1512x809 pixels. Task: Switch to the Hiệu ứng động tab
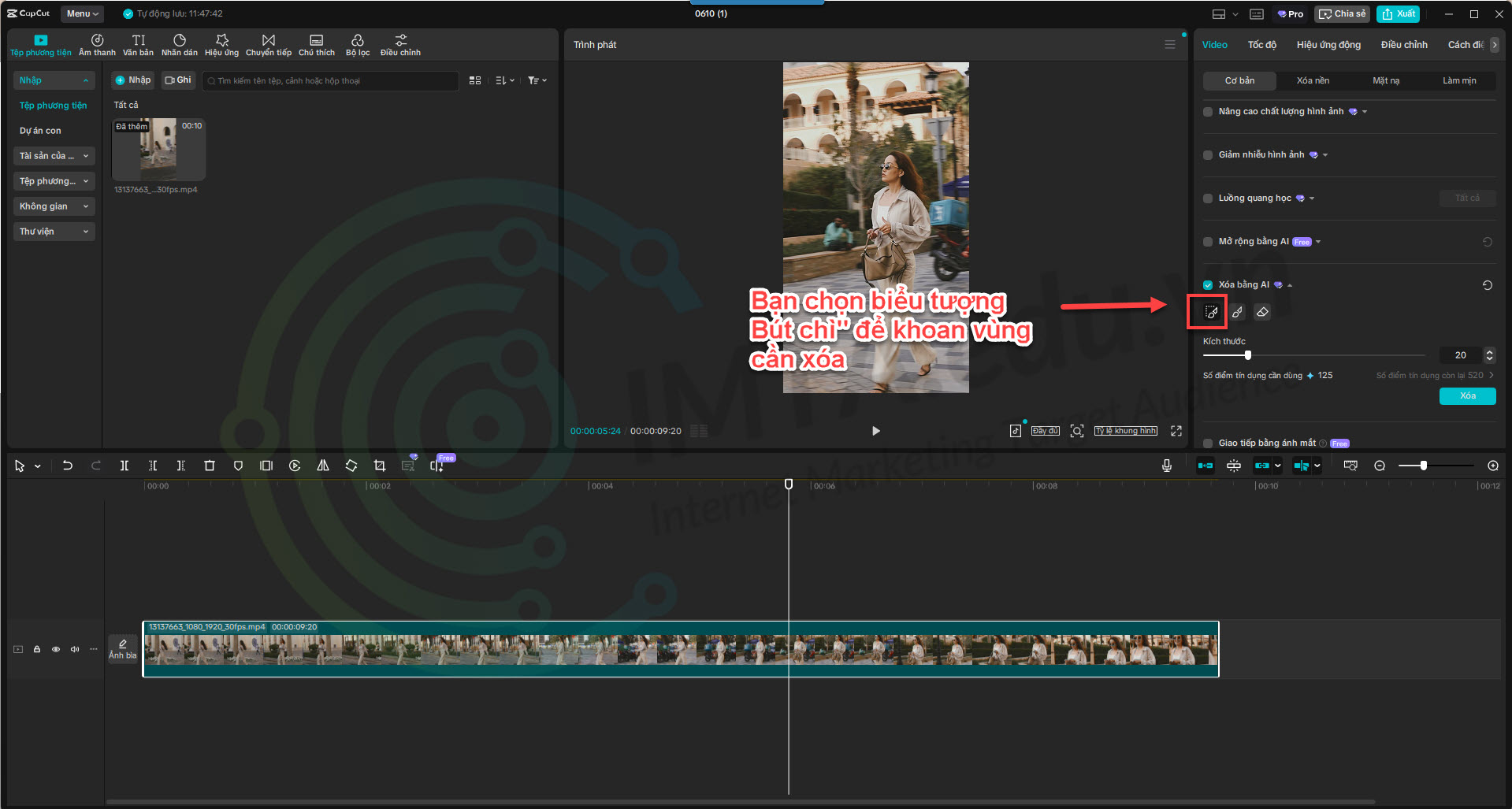coord(1328,45)
